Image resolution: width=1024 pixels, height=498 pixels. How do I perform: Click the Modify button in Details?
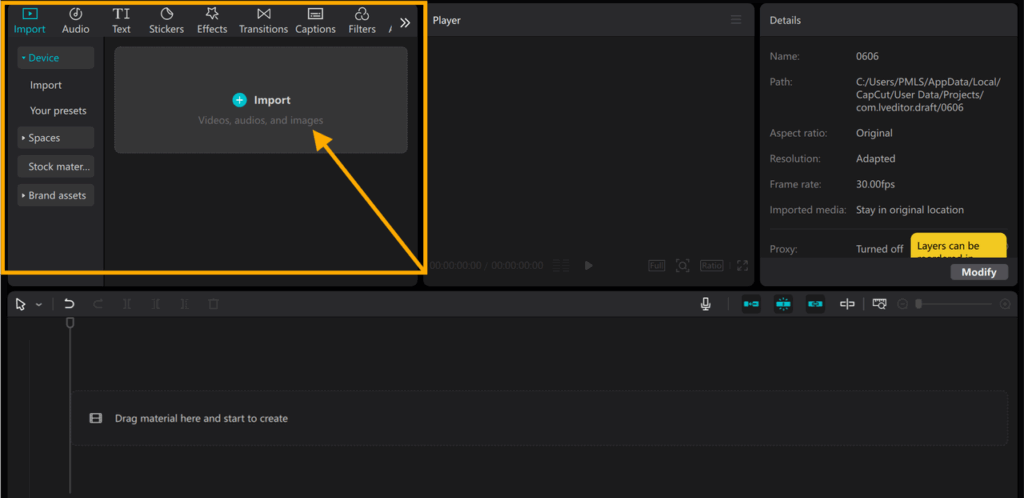979,272
